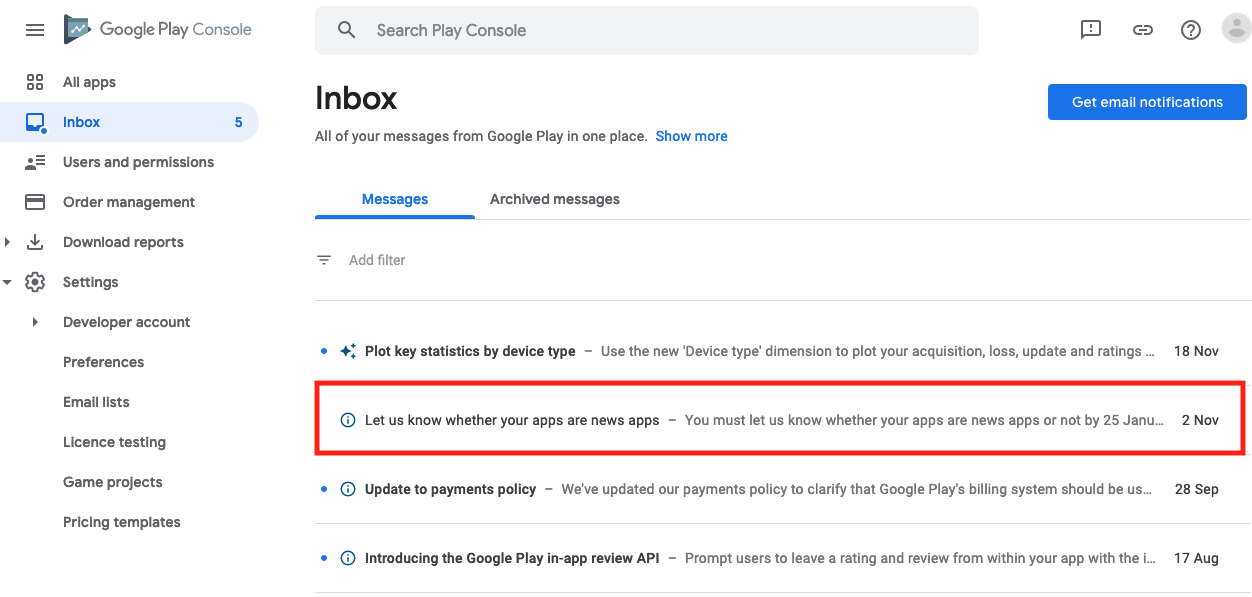The height and width of the screenshot is (597, 1252).
Task: Click the Get email notifications button
Action: tap(1147, 102)
